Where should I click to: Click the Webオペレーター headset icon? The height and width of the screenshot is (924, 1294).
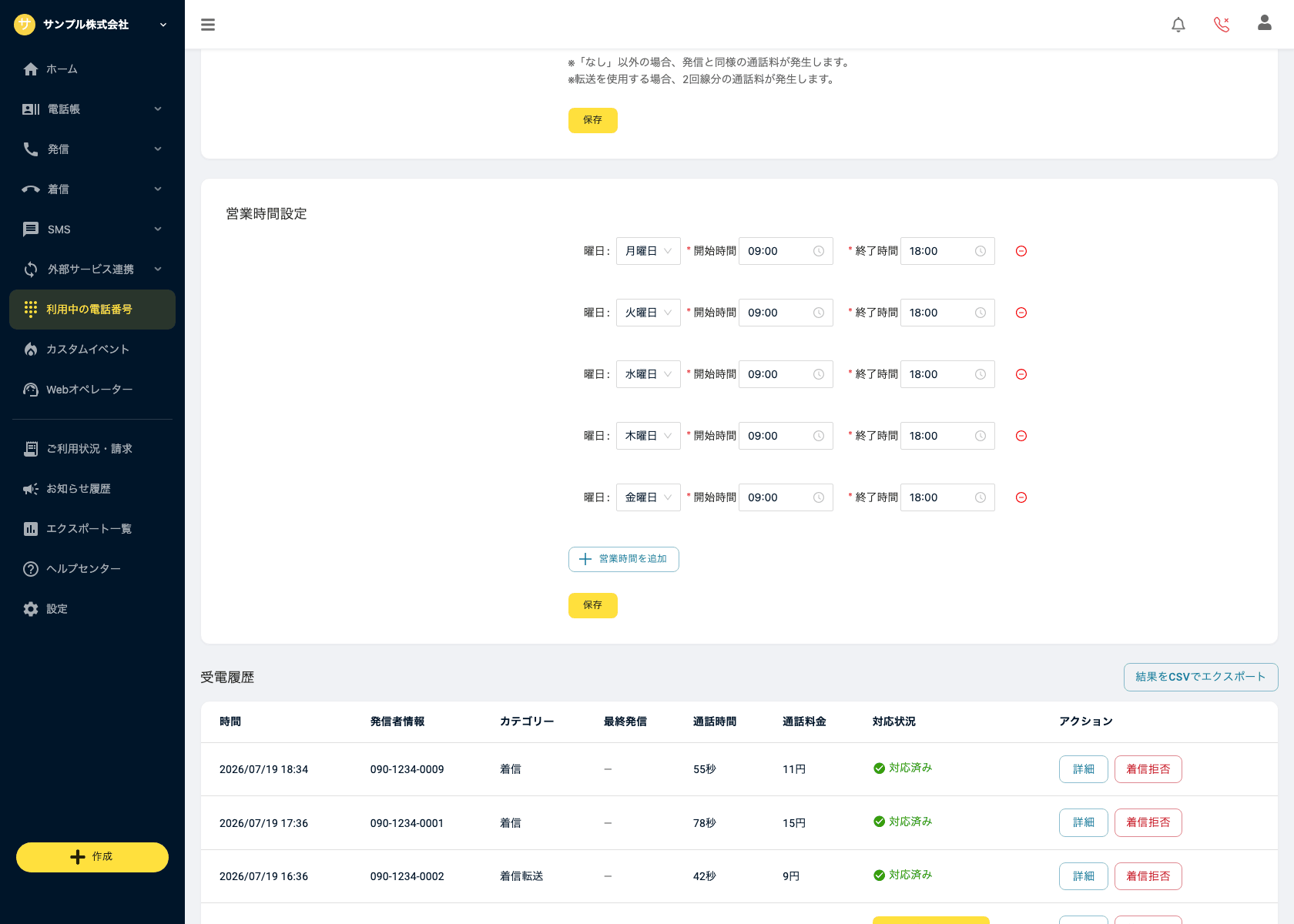[31, 390]
